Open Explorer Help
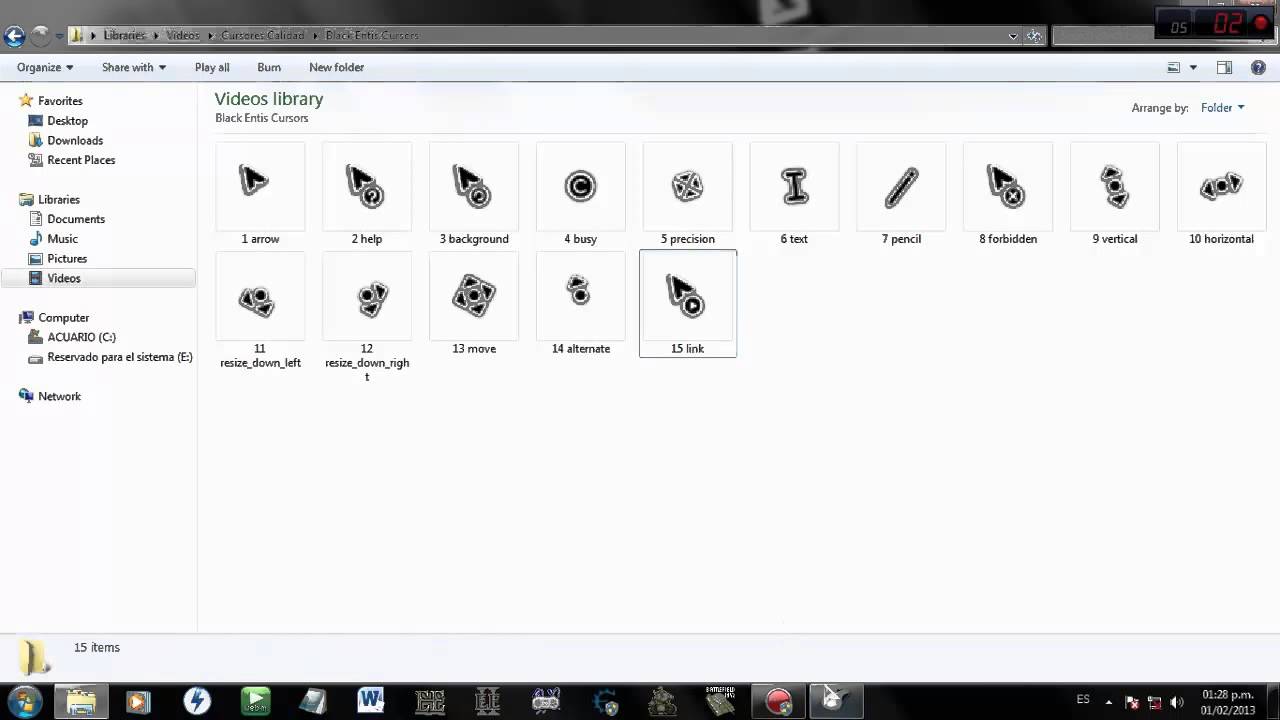The image size is (1280, 720). (x=1259, y=67)
